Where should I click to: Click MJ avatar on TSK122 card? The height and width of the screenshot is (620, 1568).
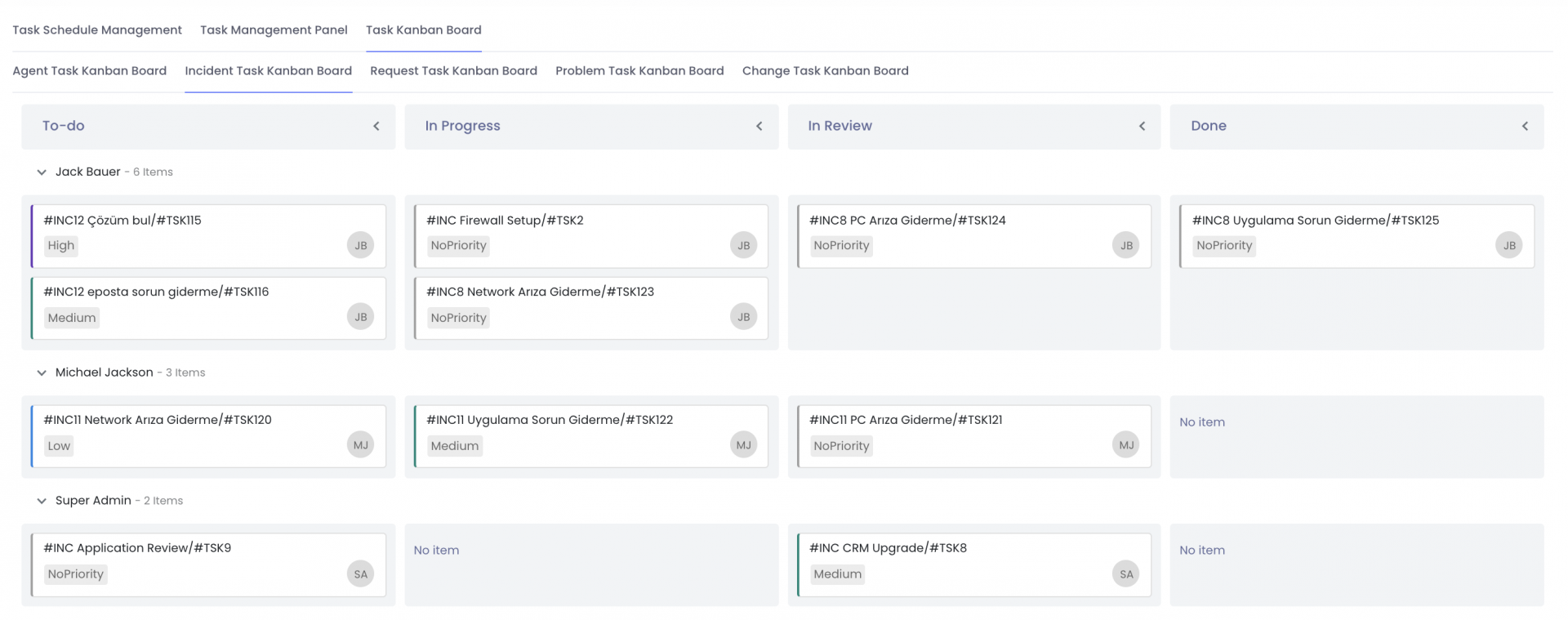[743, 445]
